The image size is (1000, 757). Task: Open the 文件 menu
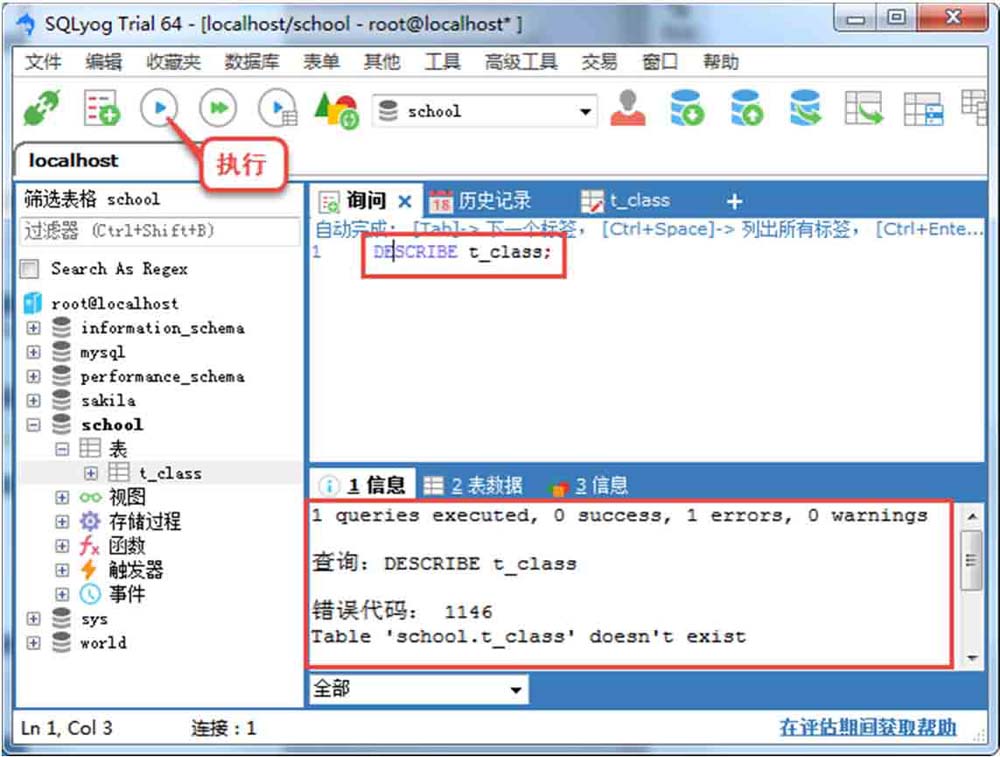tap(43, 62)
